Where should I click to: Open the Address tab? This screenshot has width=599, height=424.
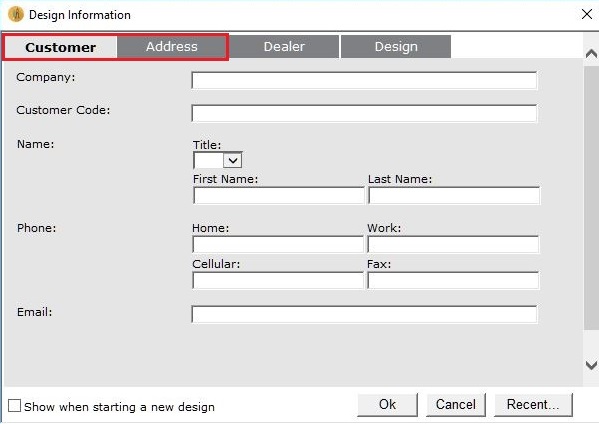click(172, 47)
